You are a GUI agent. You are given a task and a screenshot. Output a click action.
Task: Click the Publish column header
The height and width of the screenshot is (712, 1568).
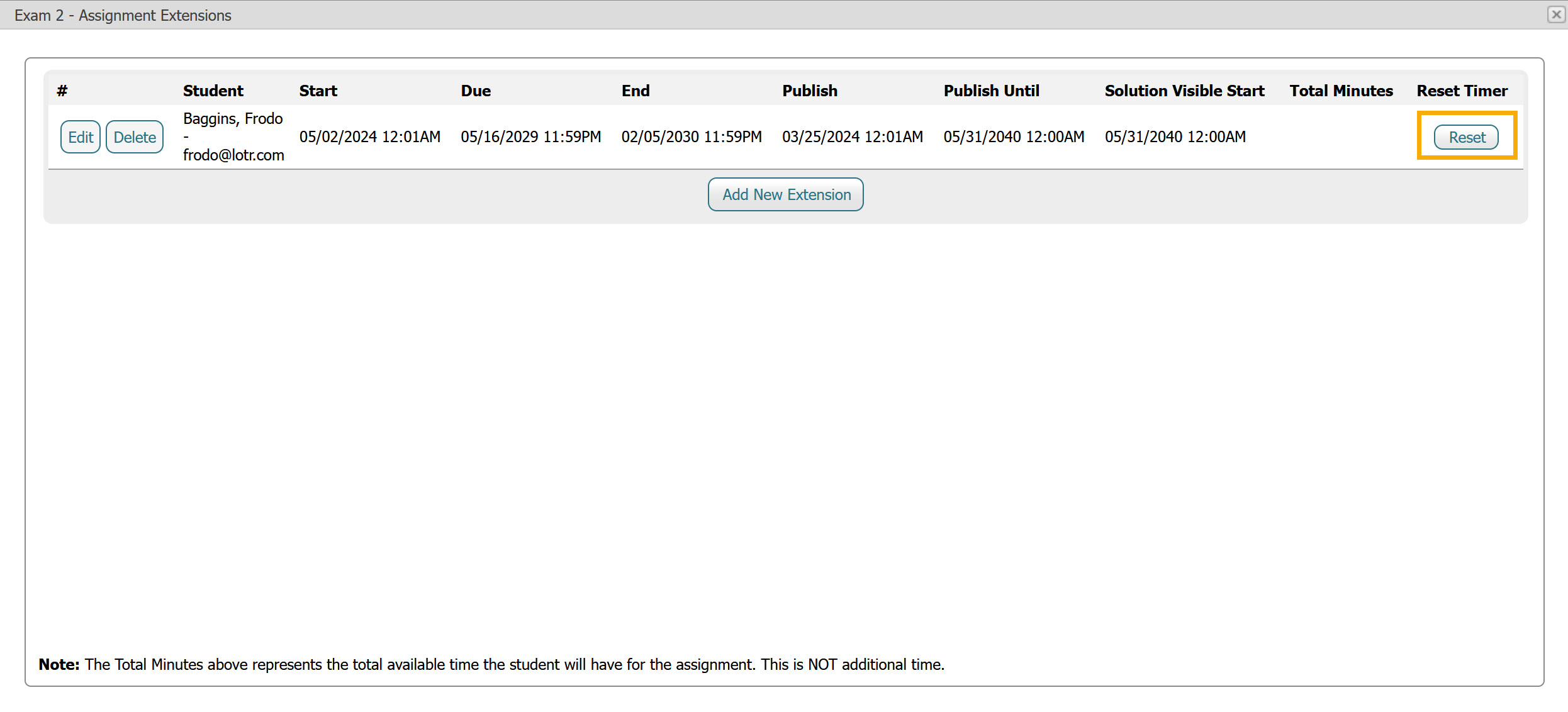coord(810,91)
